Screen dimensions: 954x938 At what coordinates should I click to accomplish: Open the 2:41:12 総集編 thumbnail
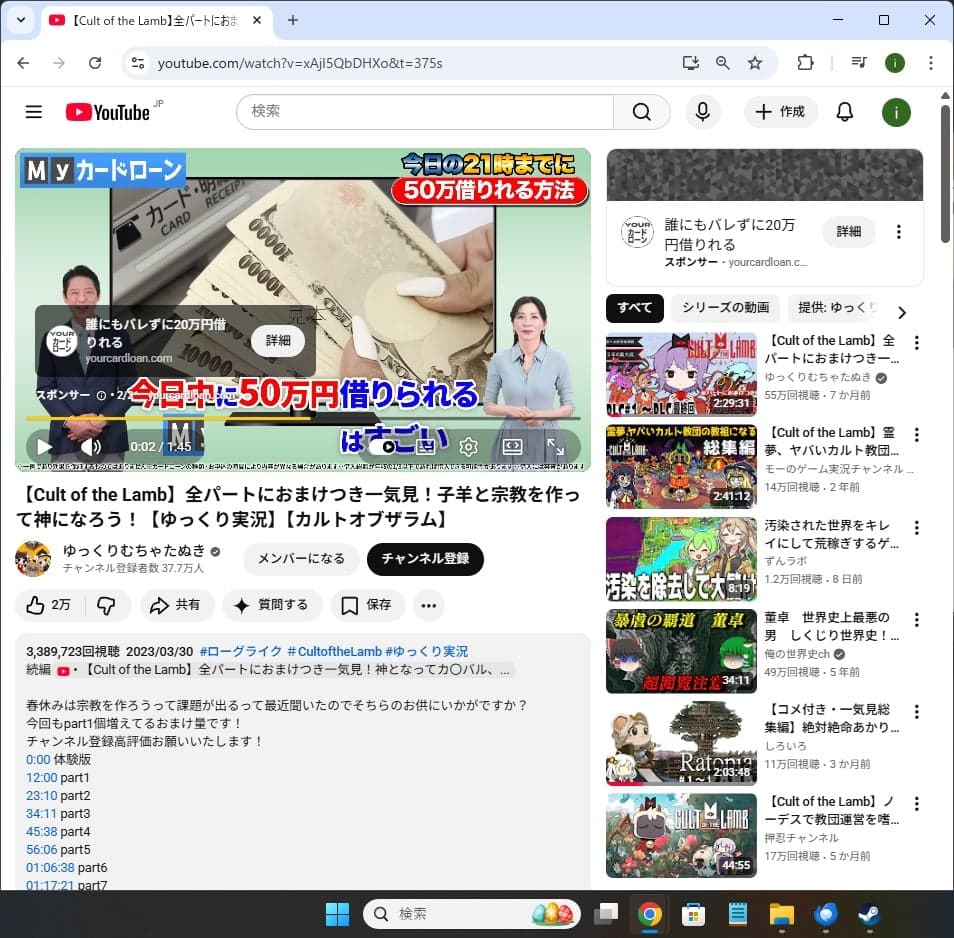[x=681, y=467]
